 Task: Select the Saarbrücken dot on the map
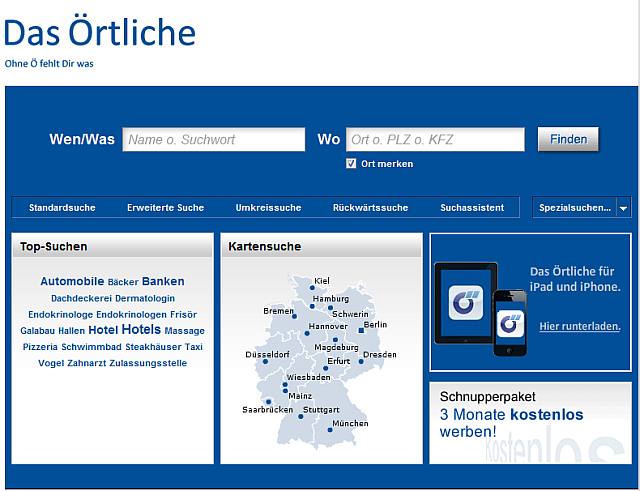268,402
